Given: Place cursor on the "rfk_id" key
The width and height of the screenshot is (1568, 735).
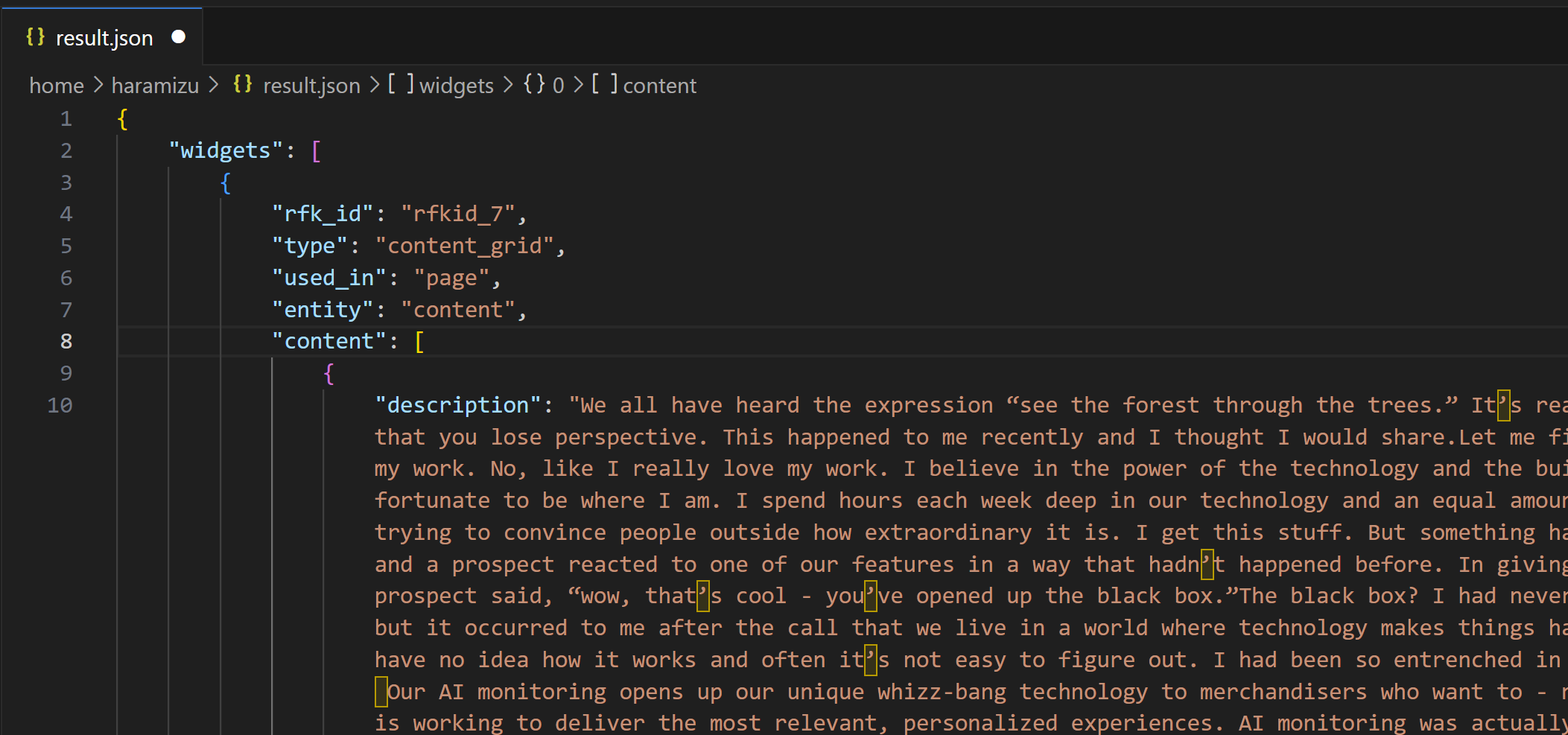Looking at the screenshot, I should 323,214.
